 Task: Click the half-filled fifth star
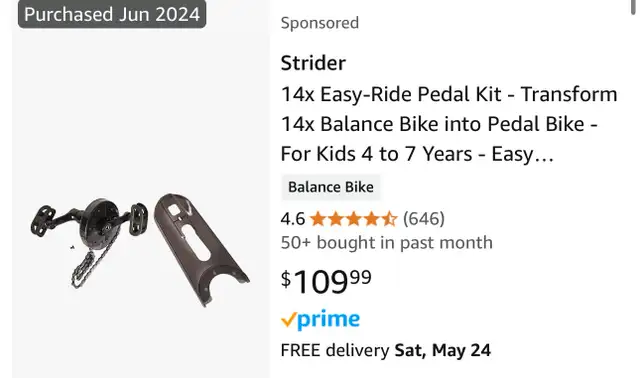389,219
